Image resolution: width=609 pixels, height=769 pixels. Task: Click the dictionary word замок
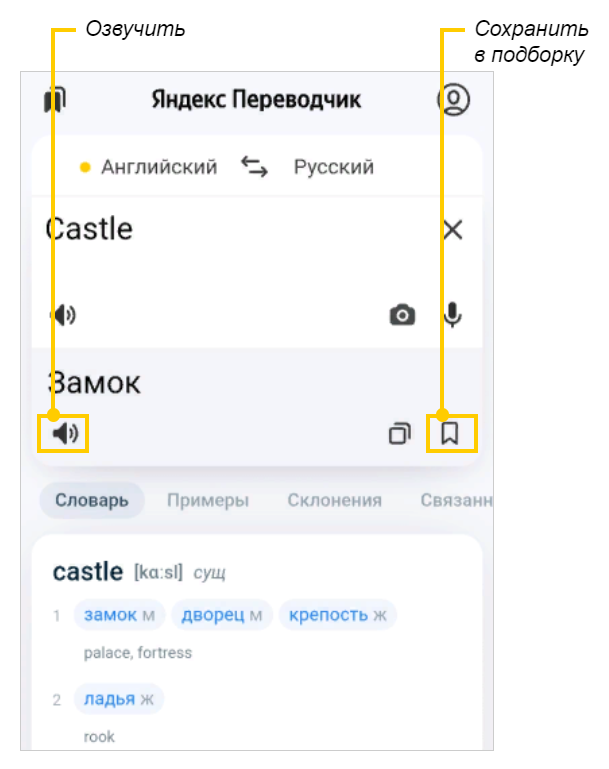111,614
